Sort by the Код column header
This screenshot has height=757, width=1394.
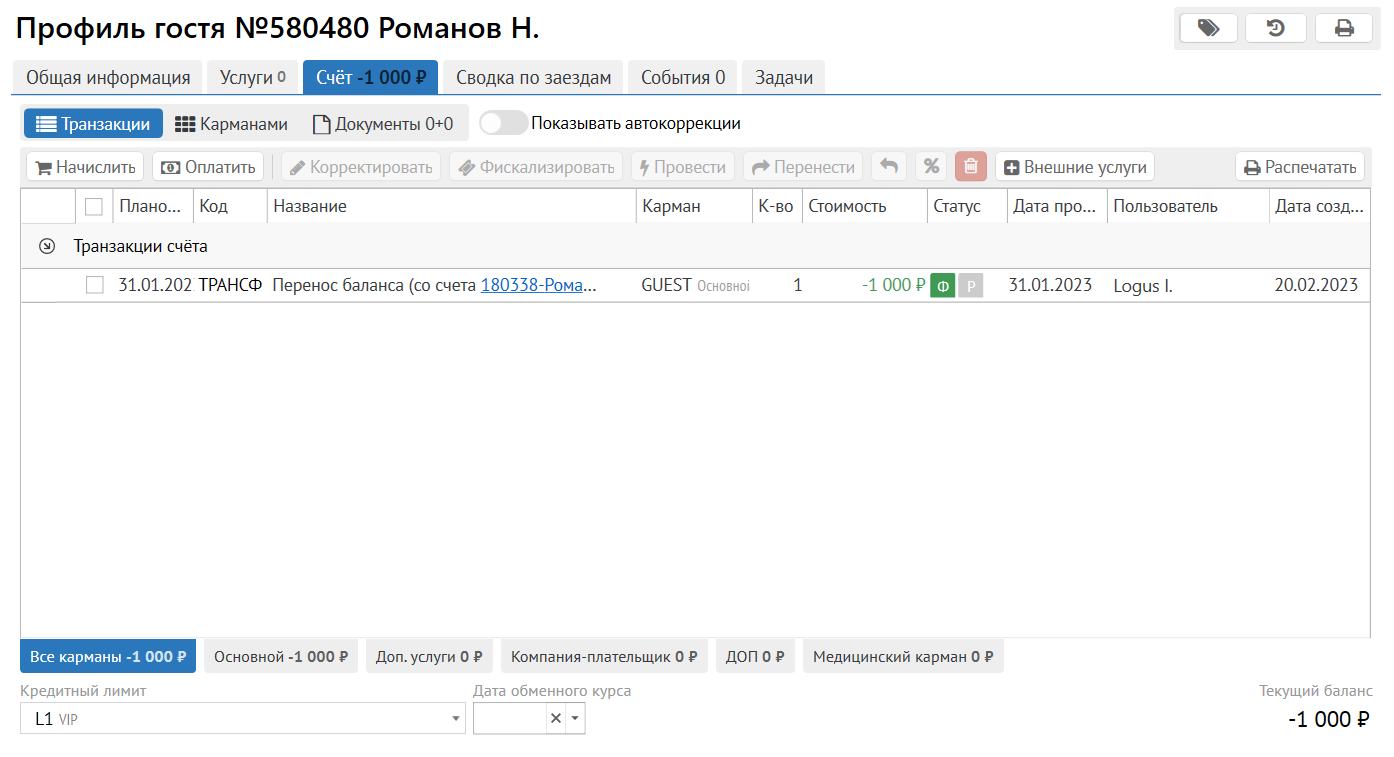tap(230, 207)
